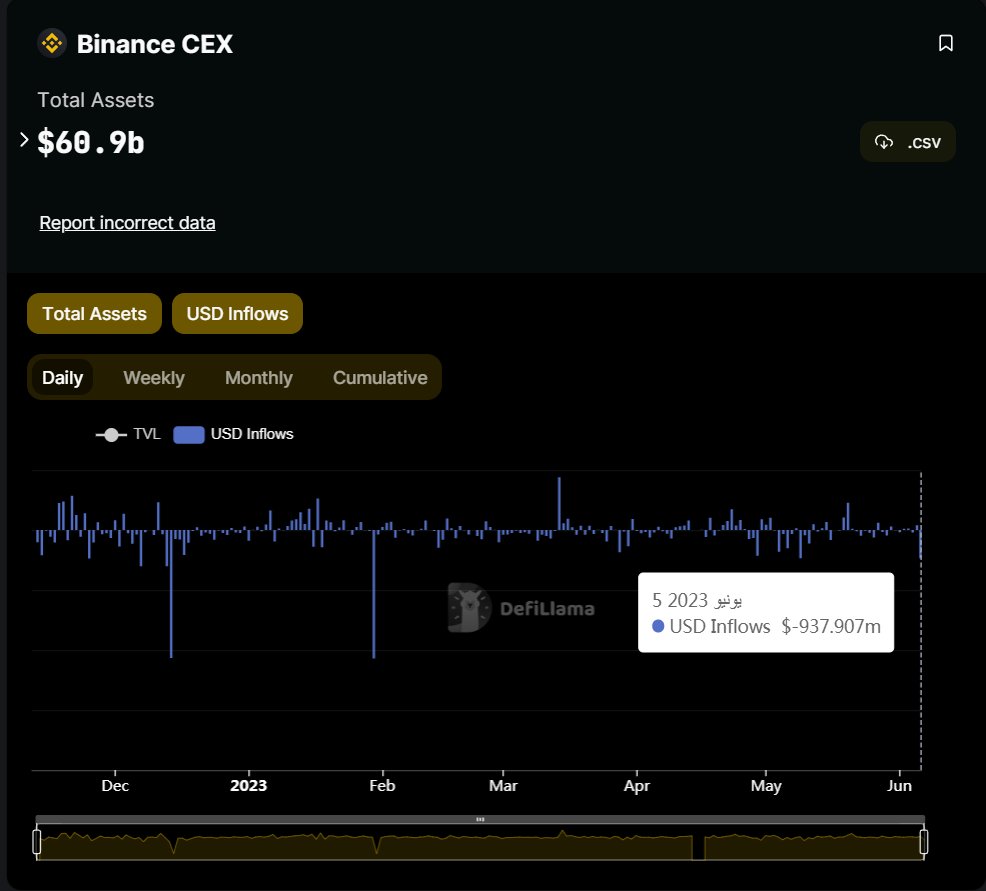Toggle the Total Assets chart series
This screenshot has width=986, height=891.
tap(94, 314)
